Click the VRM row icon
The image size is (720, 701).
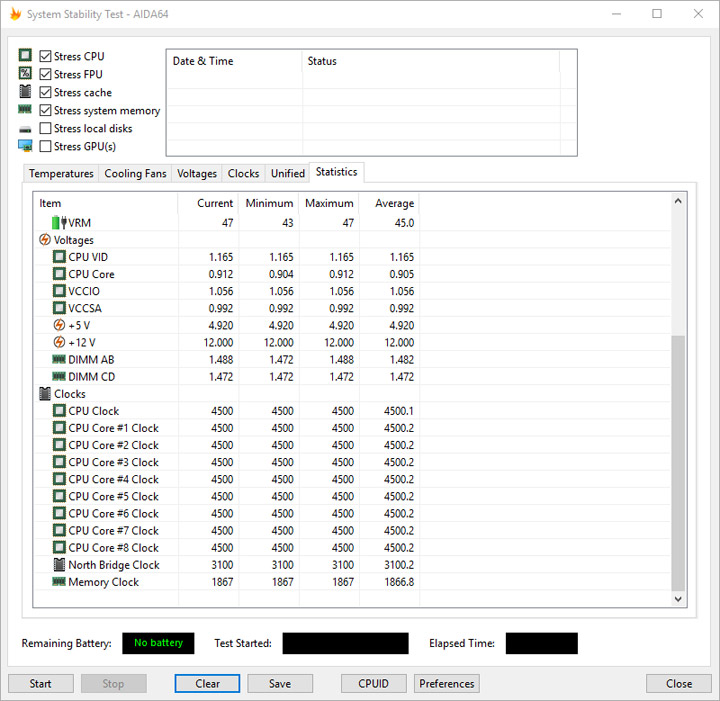(59, 223)
